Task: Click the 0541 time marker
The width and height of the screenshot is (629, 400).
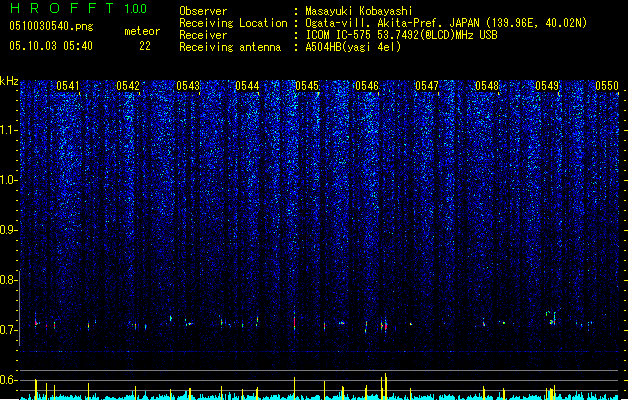Action: point(68,86)
